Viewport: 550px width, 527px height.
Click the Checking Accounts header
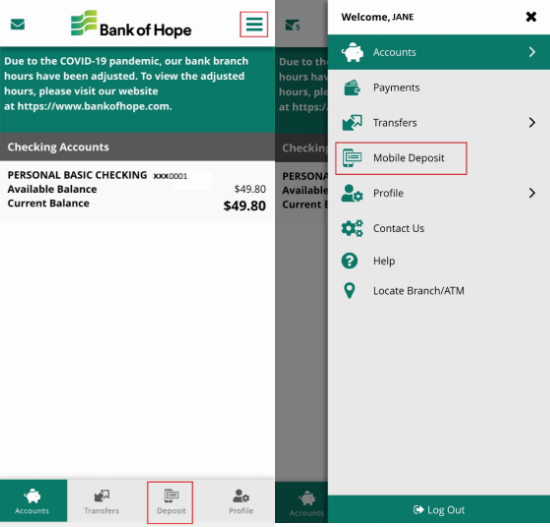coord(138,147)
